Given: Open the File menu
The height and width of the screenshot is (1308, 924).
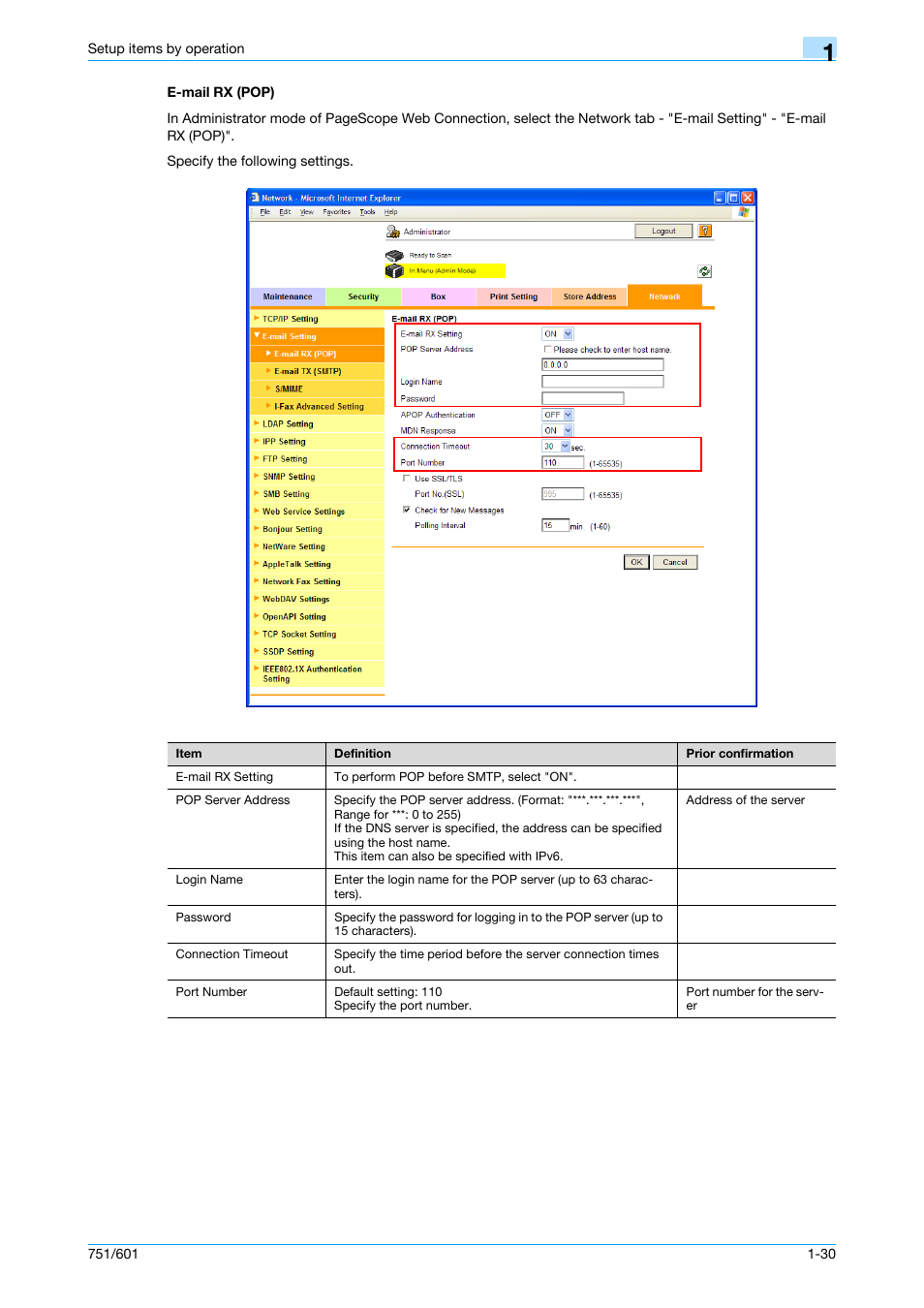Looking at the screenshot, I should 264,211.
